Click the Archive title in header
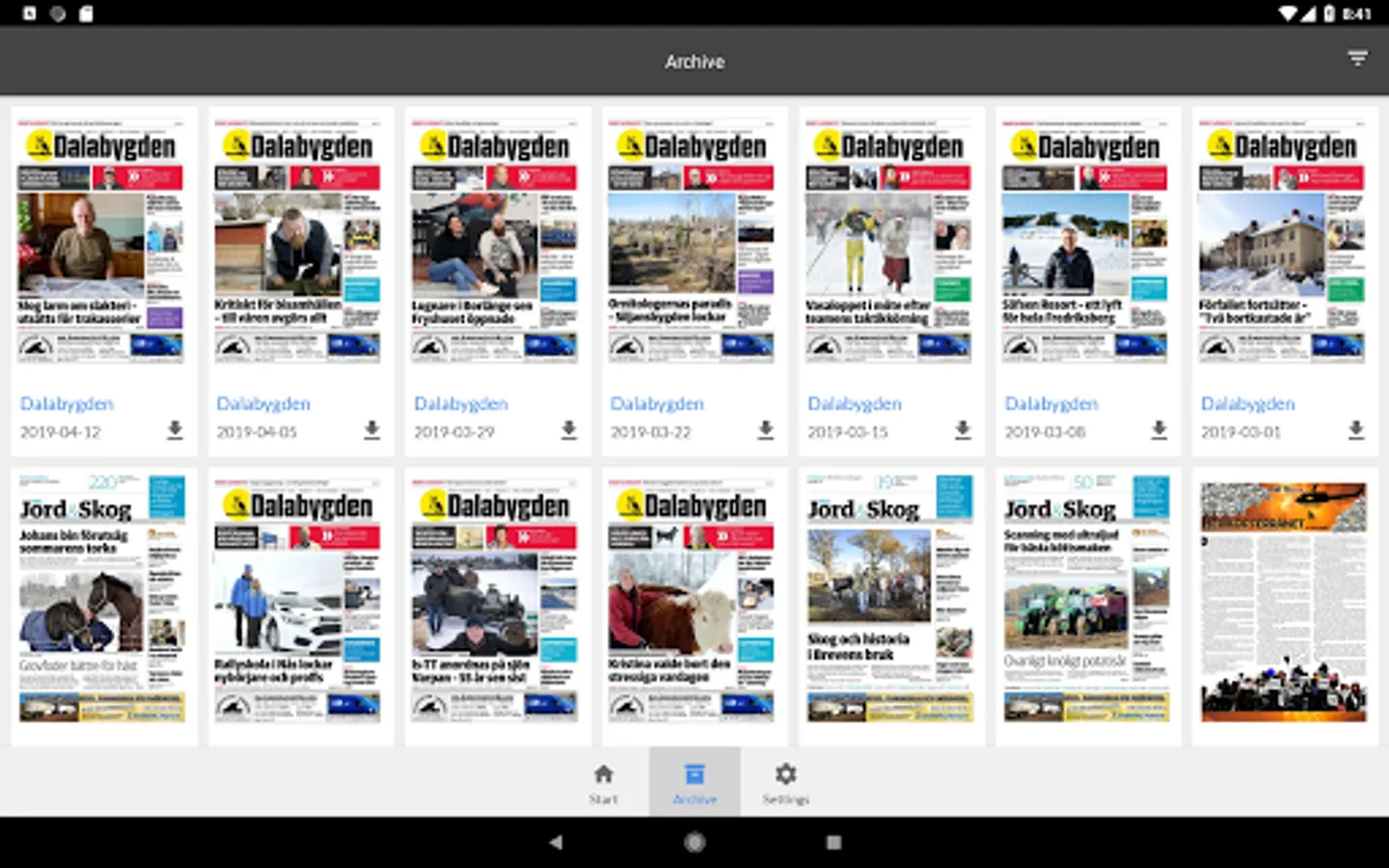 pos(694,61)
